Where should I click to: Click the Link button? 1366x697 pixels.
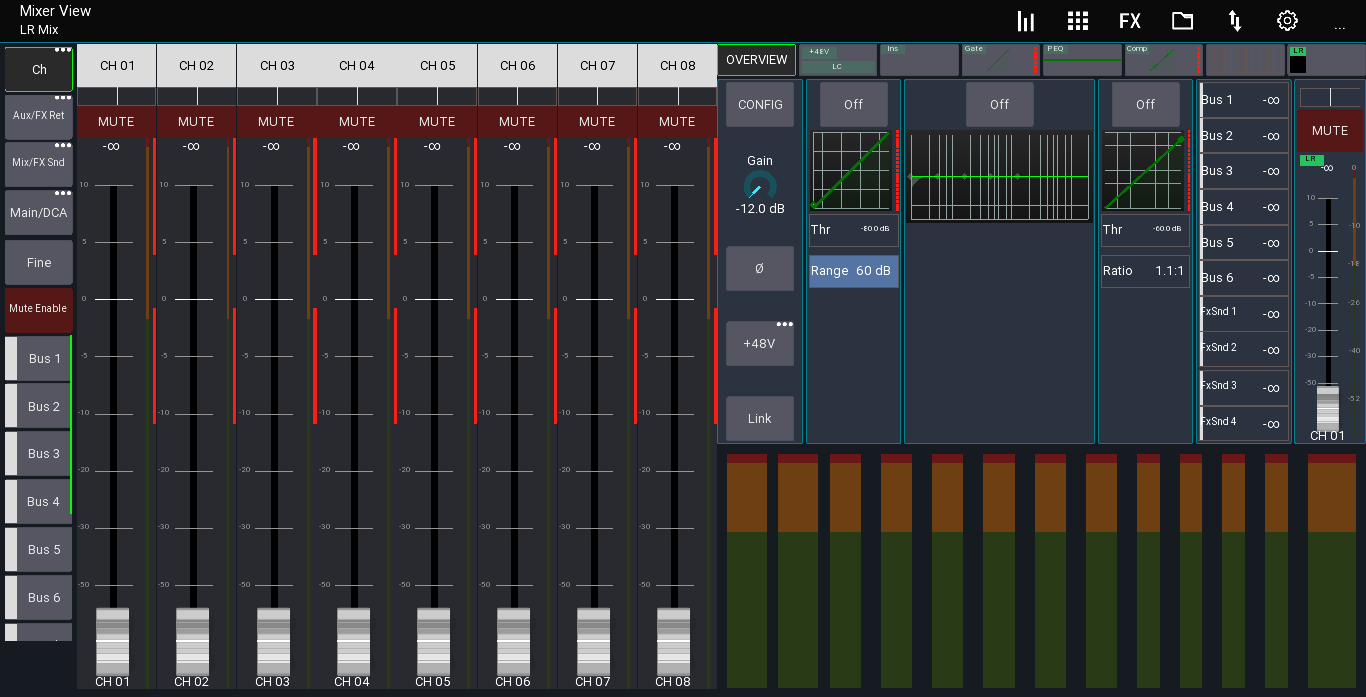pos(759,419)
